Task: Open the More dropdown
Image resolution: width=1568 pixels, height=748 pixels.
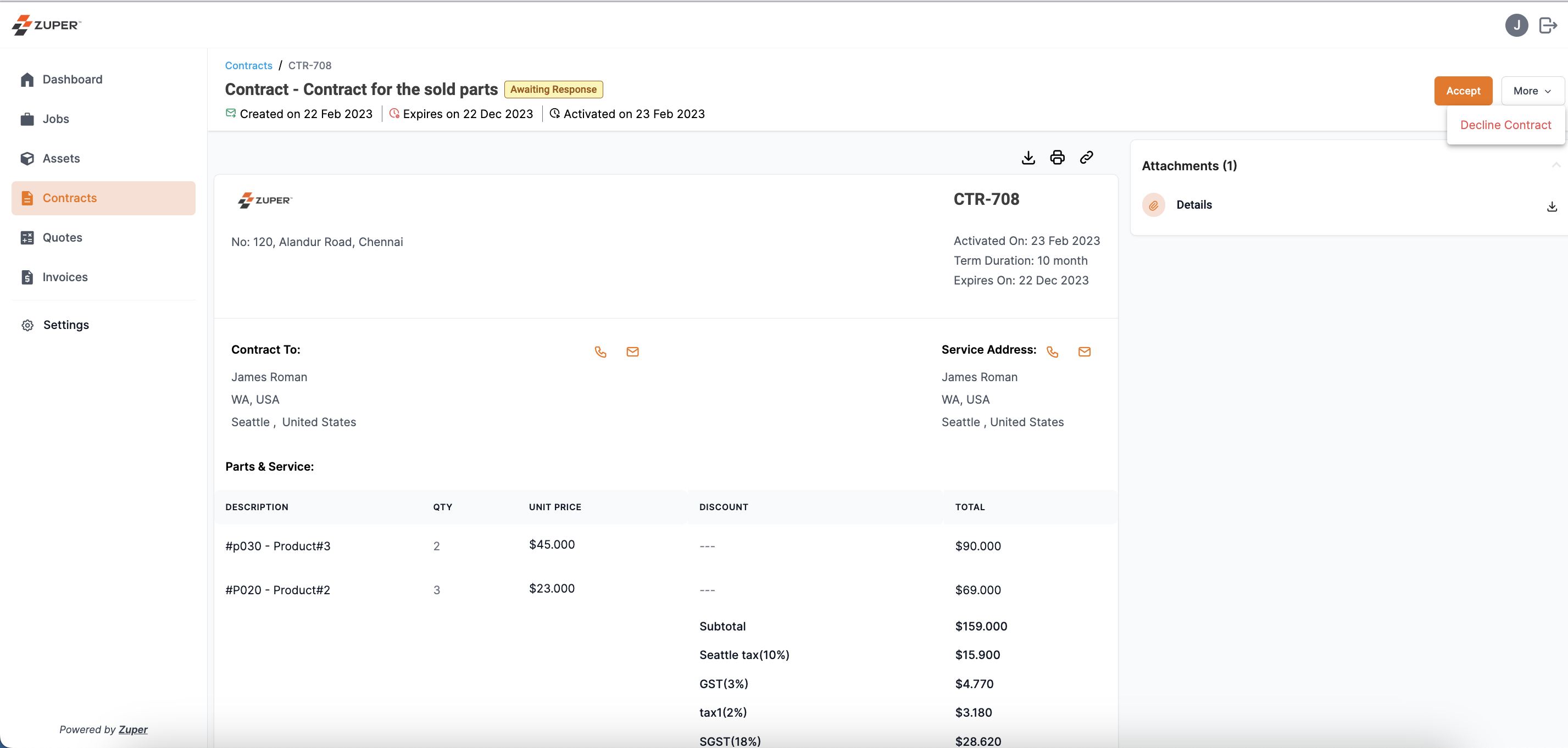Action: pos(1532,90)
